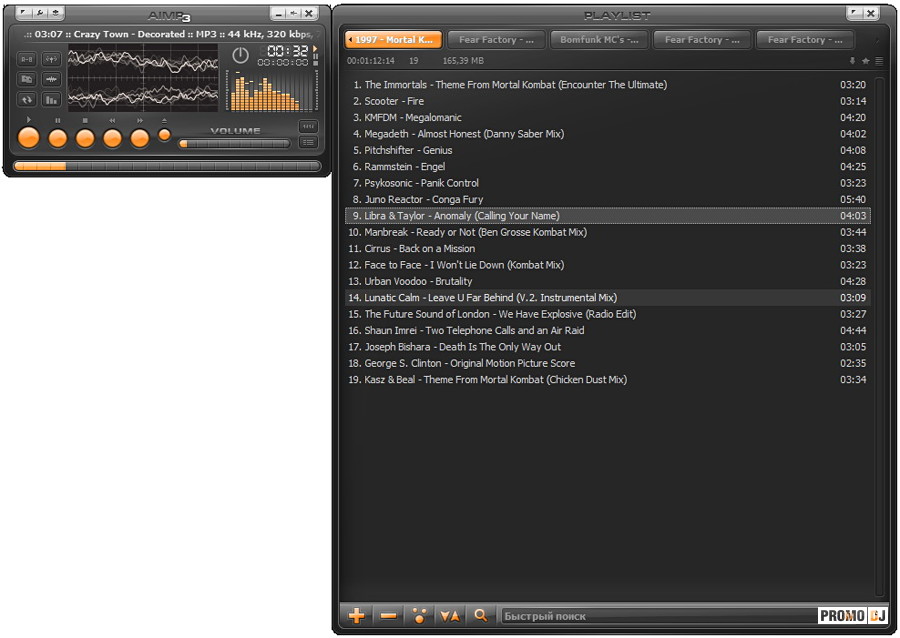Toggle playlist window visibility button
The width and height of the screenshot is (900, 638).
click(x=308, y=142)
